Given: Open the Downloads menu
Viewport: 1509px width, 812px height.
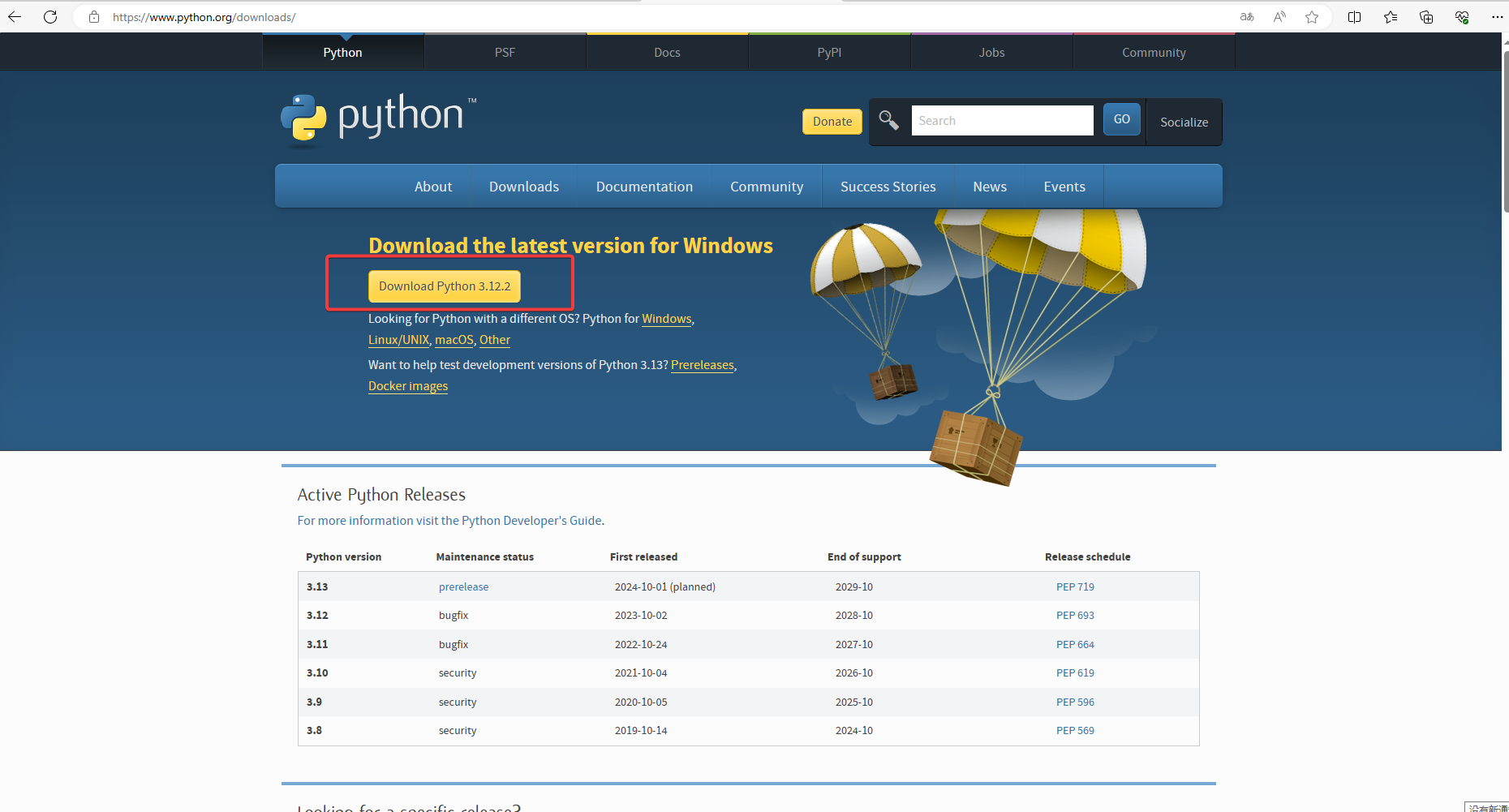Looking at the screenshot, I should pos(524,187).
